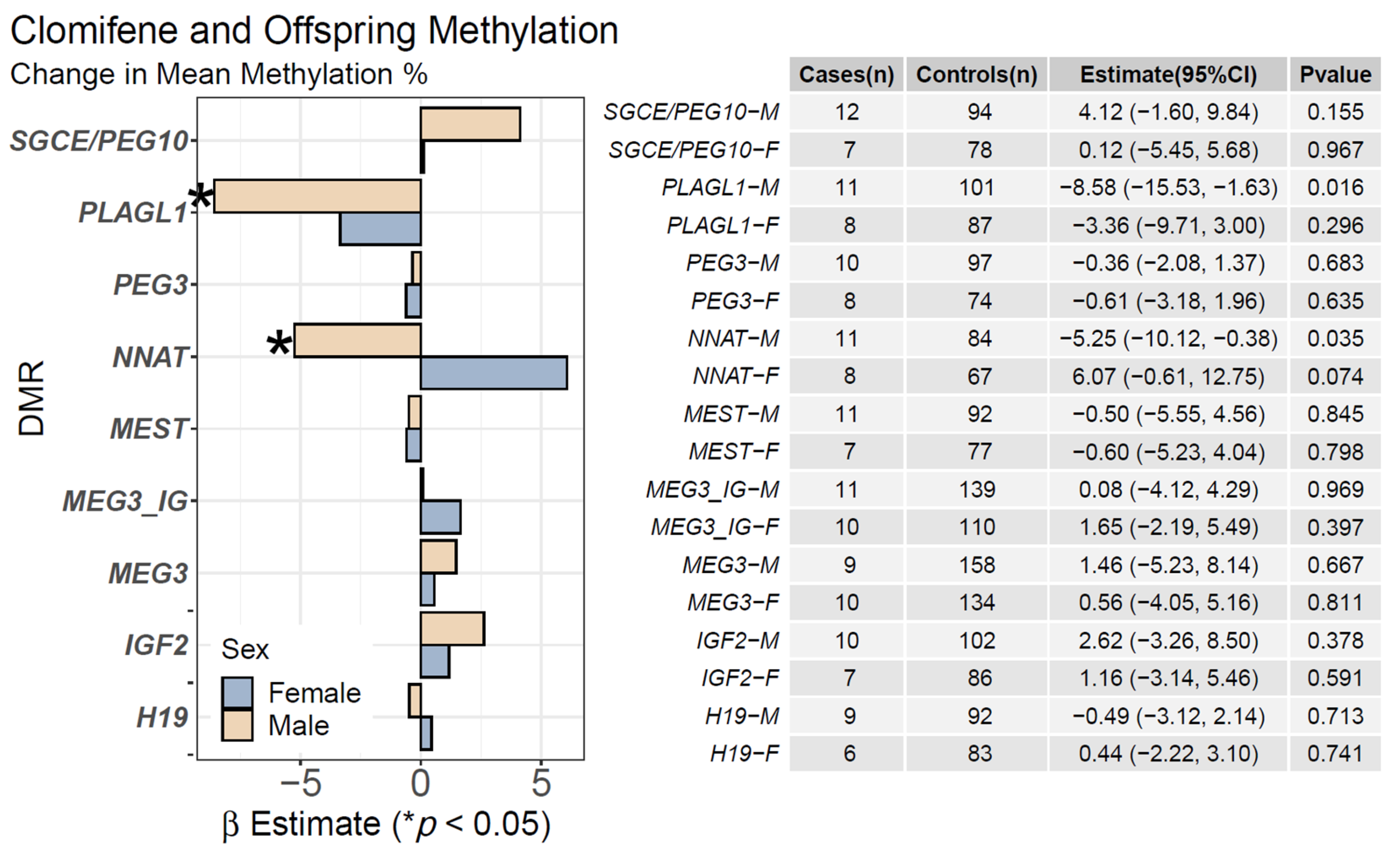The width and height of the screenshot is (1400, 854).
Task: Click the PLAGL1 female blue bar
Action: [380, 229]
